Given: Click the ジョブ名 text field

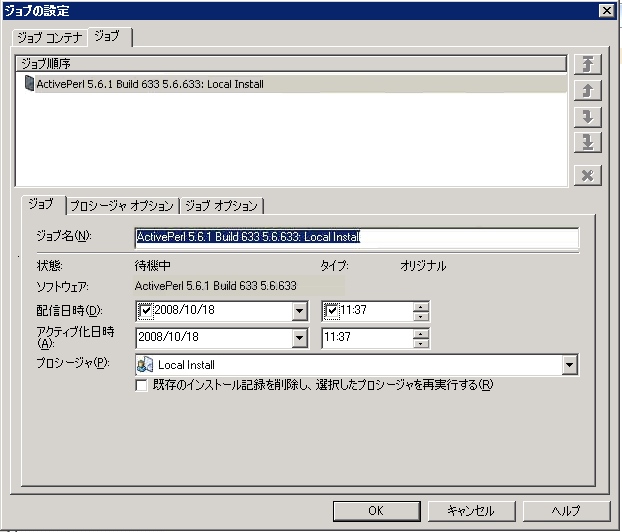Looking at the screenshot, I should tap(357, 237).
